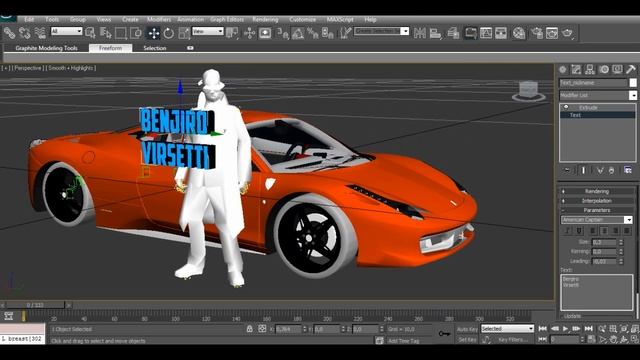Click the Render Production teapot icon

(568, 33)
